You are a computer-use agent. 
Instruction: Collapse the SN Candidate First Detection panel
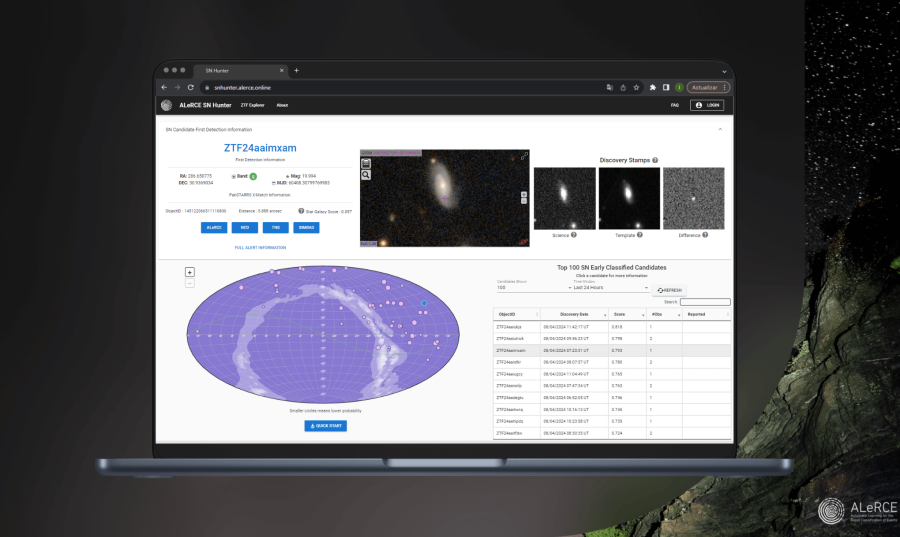[720, 130]
